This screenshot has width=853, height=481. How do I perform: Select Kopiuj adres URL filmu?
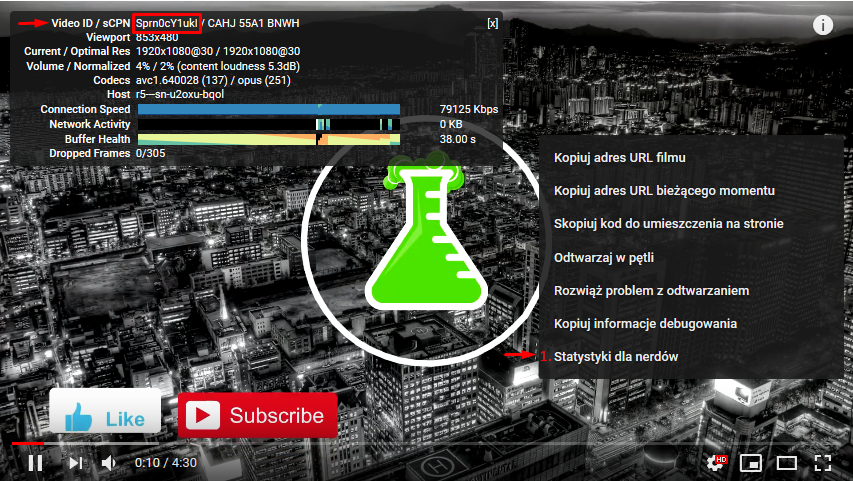620,158
